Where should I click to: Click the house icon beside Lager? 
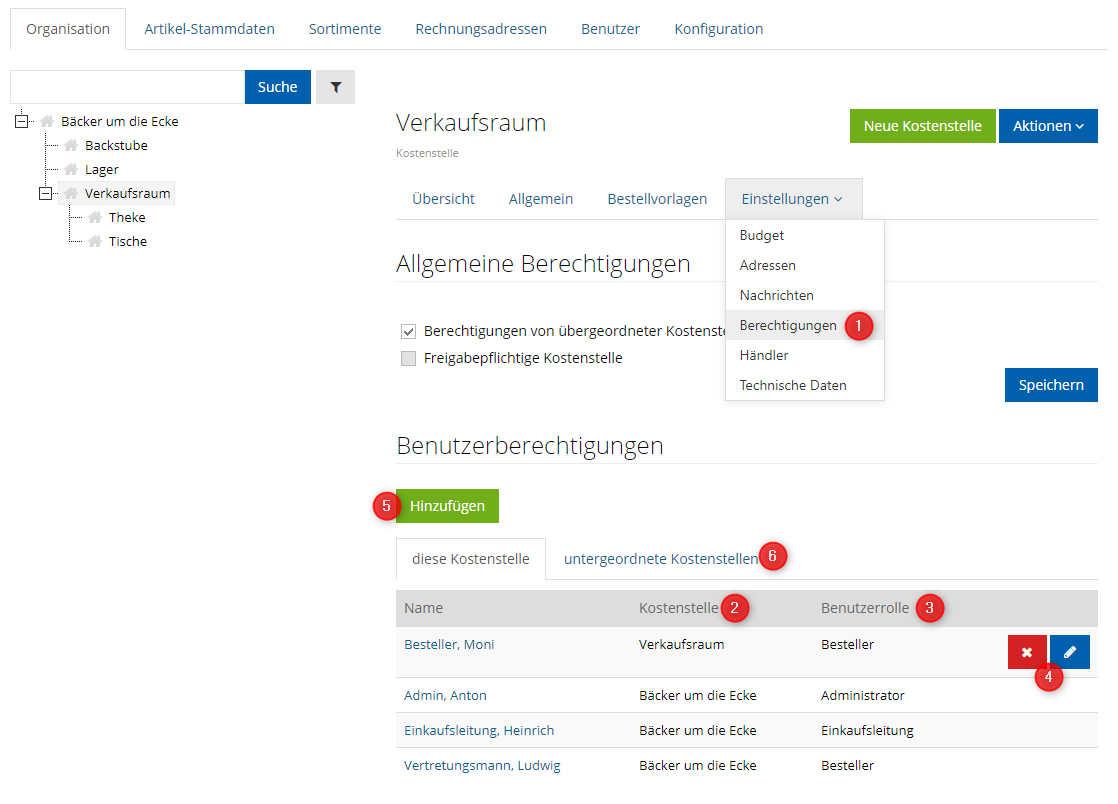click(x=71, y=170)
